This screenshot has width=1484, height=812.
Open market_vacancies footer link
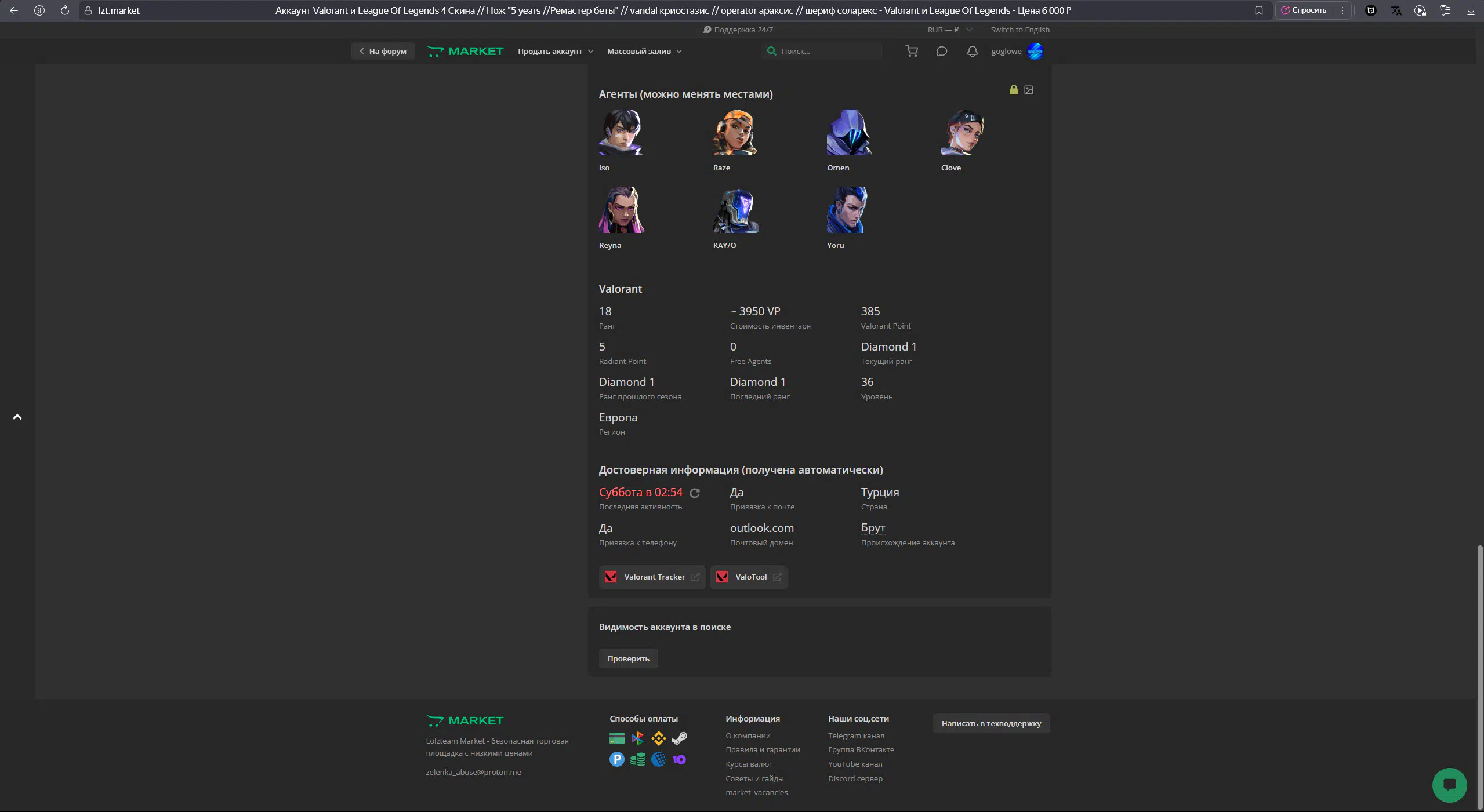757,792
